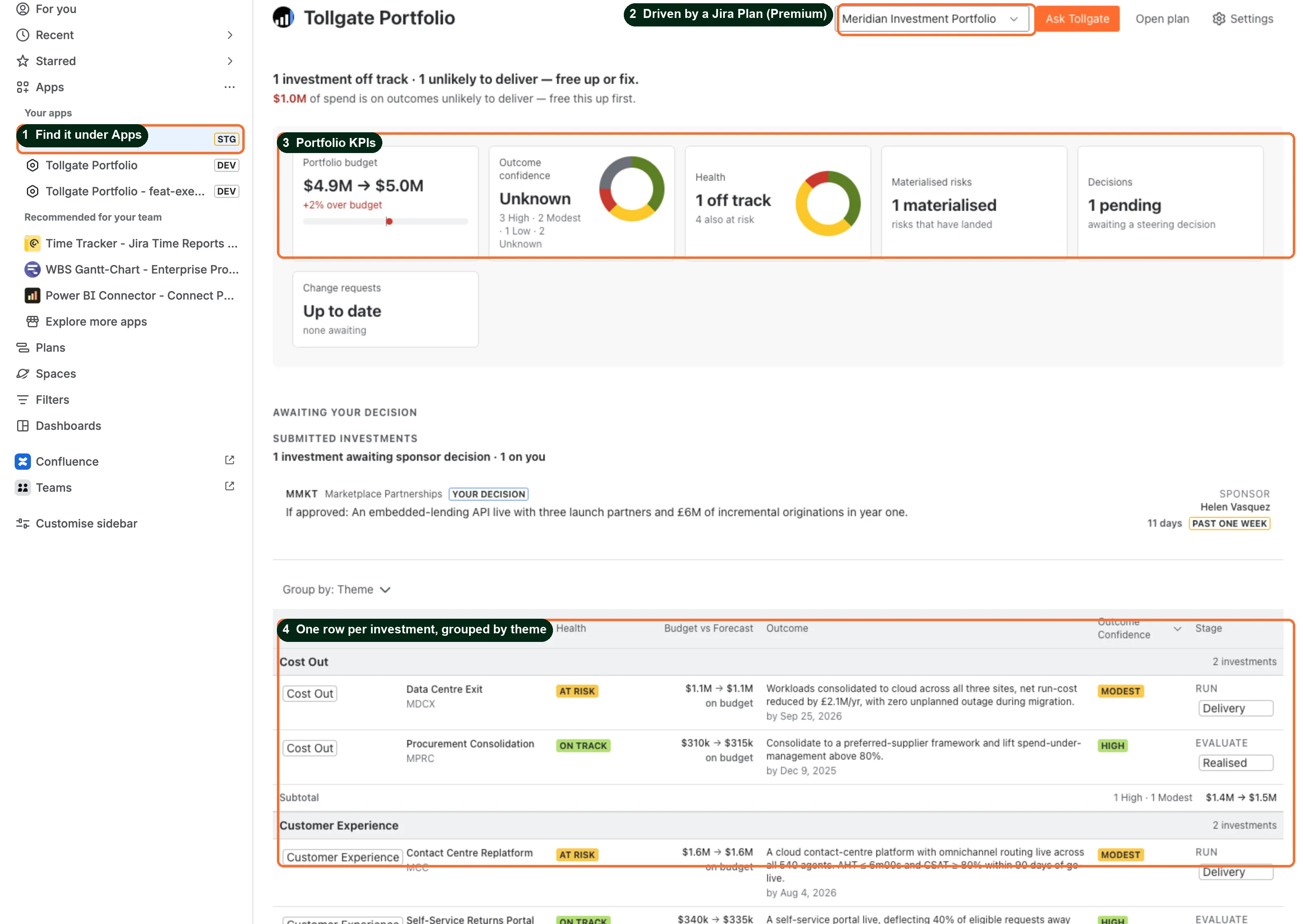Click the Time Tracker app icon
Image resolution: width=1303 pixels, height=924 pixels.
coord(33,243)
